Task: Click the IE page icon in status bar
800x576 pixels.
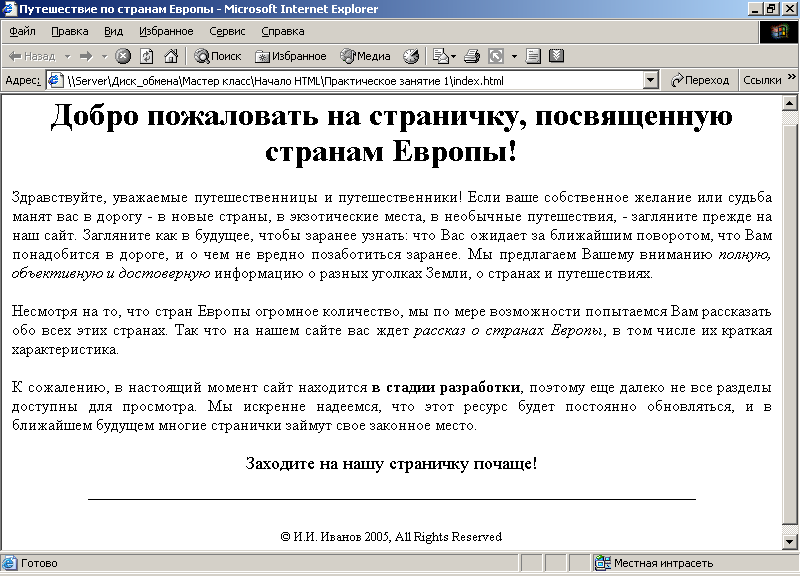Action: pyautogui.click(x=9, y=563)
